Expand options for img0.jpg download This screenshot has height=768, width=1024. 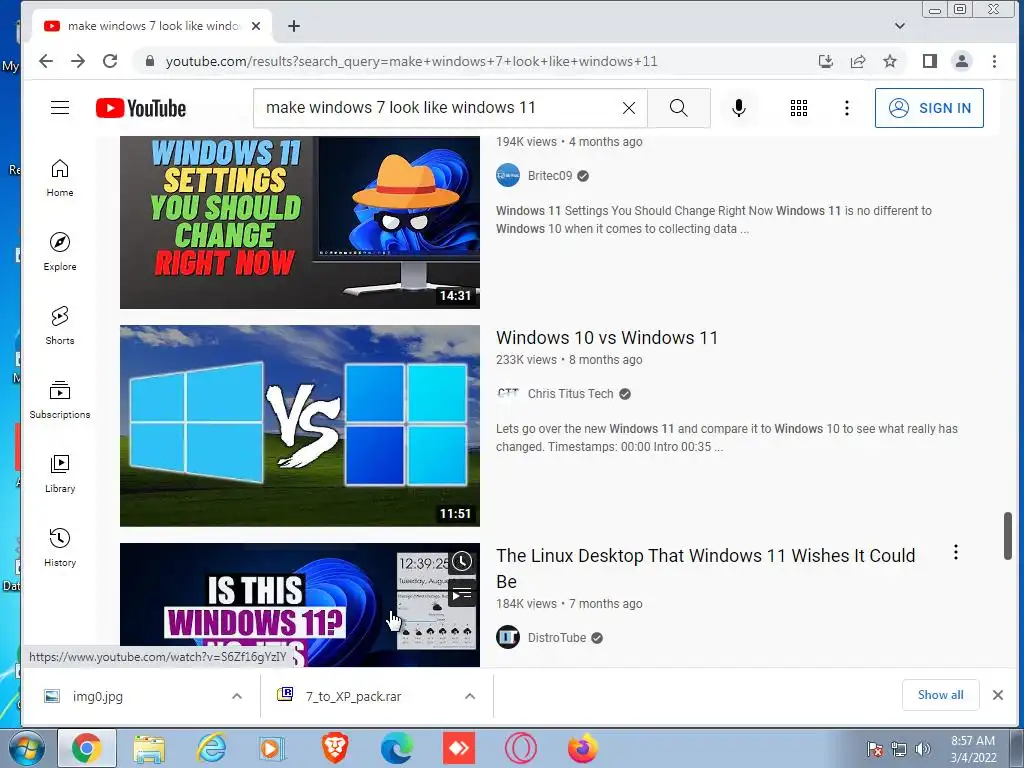[x=237, y=696]
